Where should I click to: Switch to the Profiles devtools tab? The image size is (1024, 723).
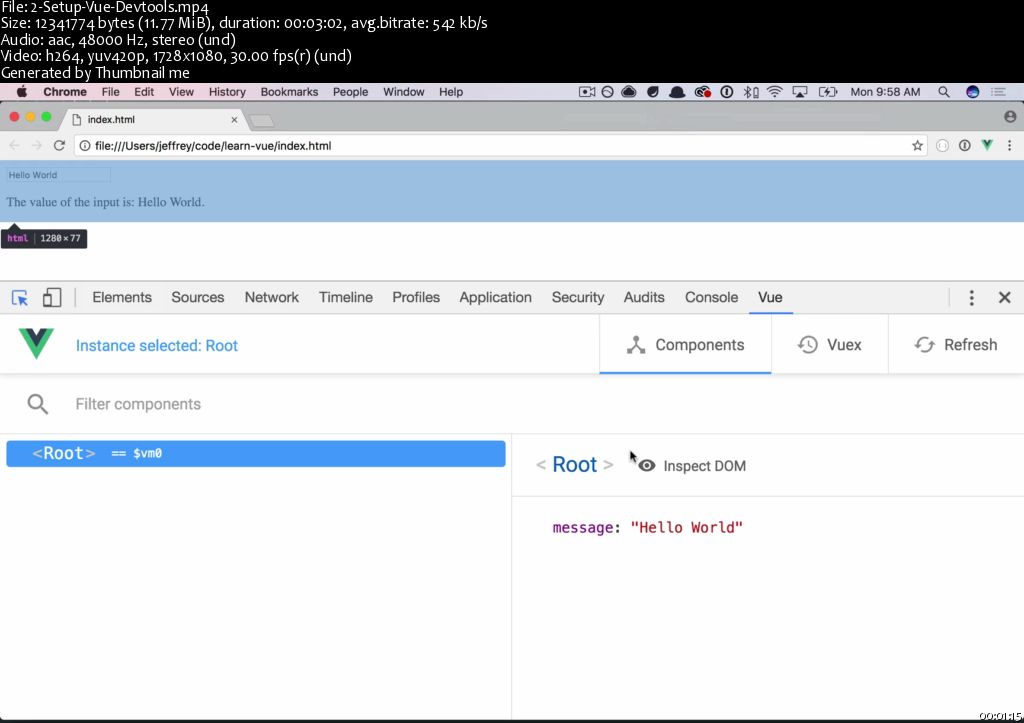pyautogui.click(x=415, y=297)
